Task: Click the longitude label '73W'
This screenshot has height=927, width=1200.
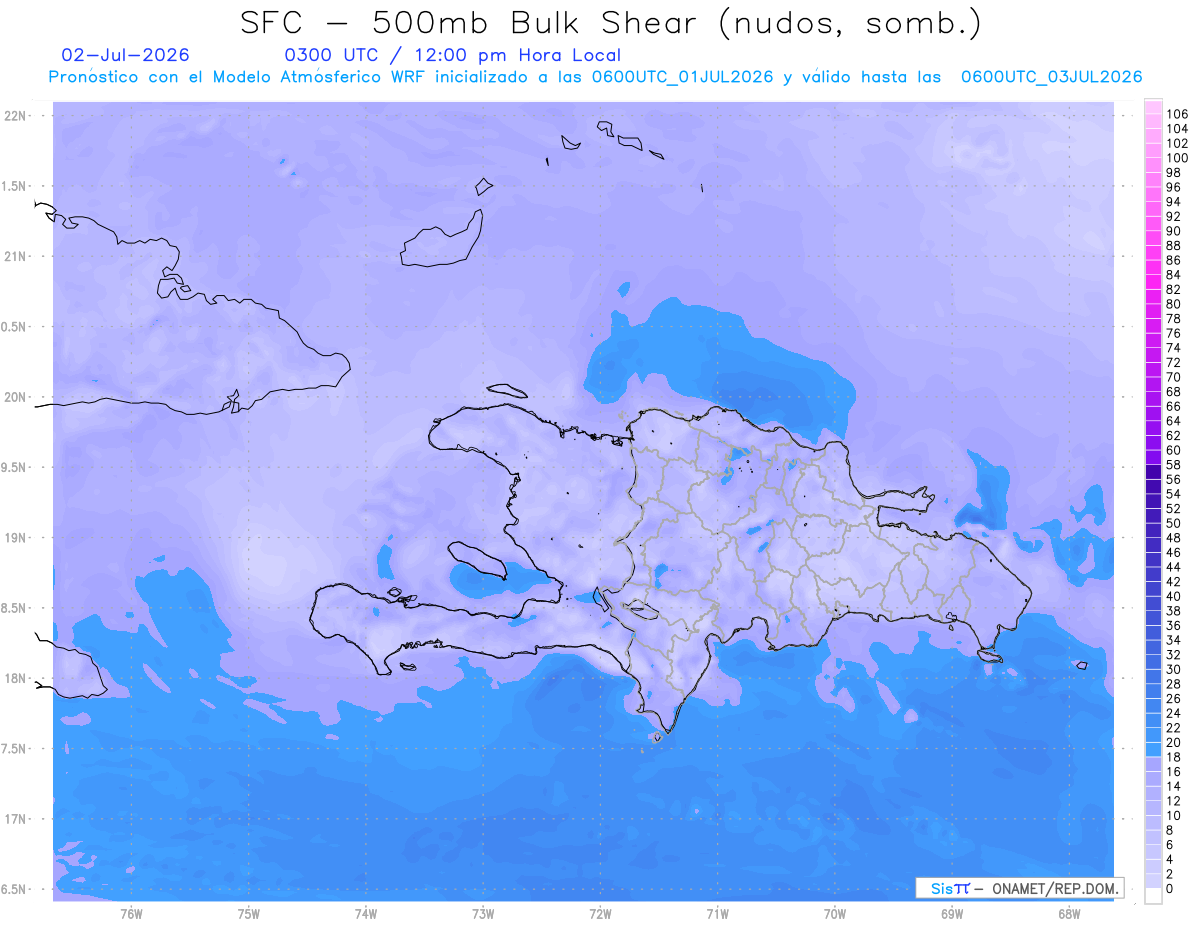Action: pyautogui.click(x=483, y=912)
